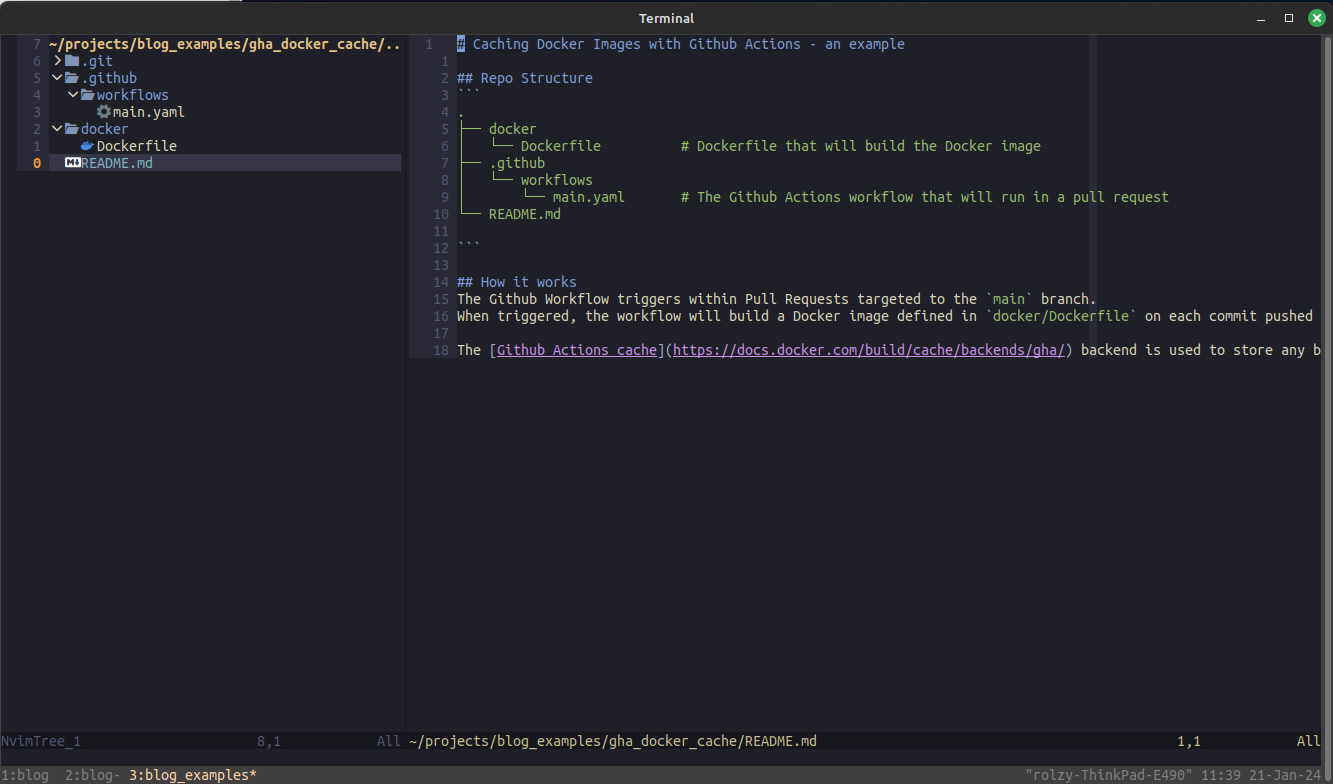Click the Markdown icon beside README.md
This screenshot has height=784, width=1333.
(x=71, y=162)
